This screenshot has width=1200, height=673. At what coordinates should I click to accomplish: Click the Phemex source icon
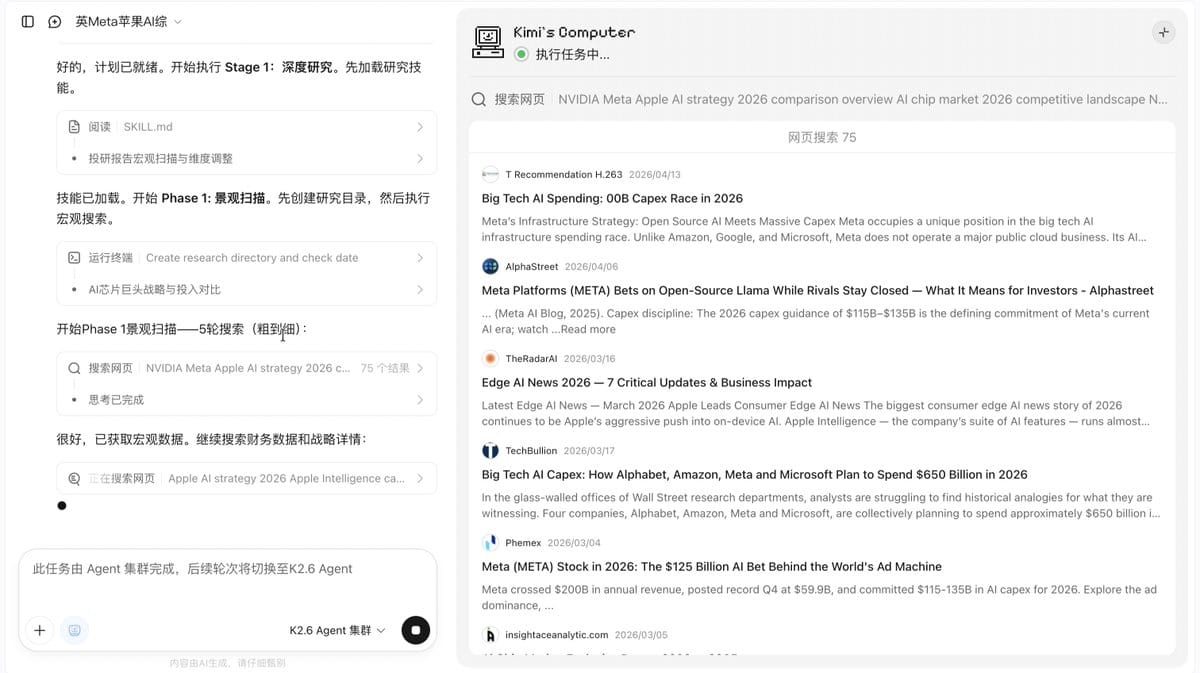point(490,542)
